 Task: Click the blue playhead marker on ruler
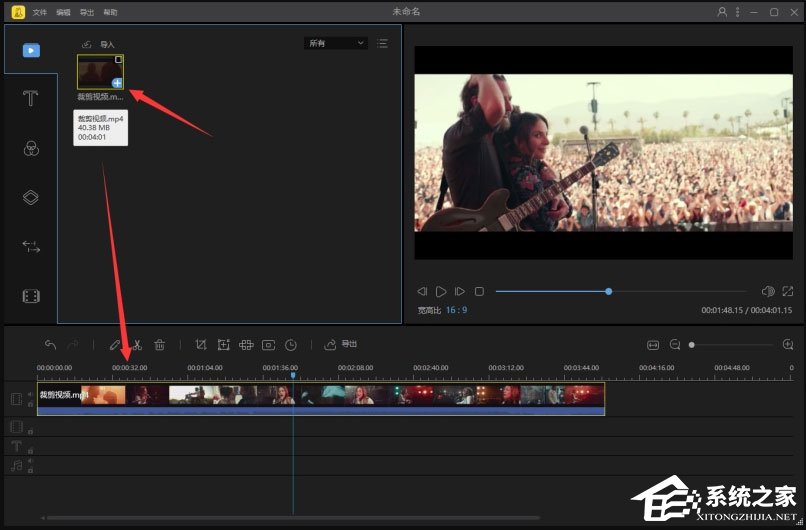[293, 376]
